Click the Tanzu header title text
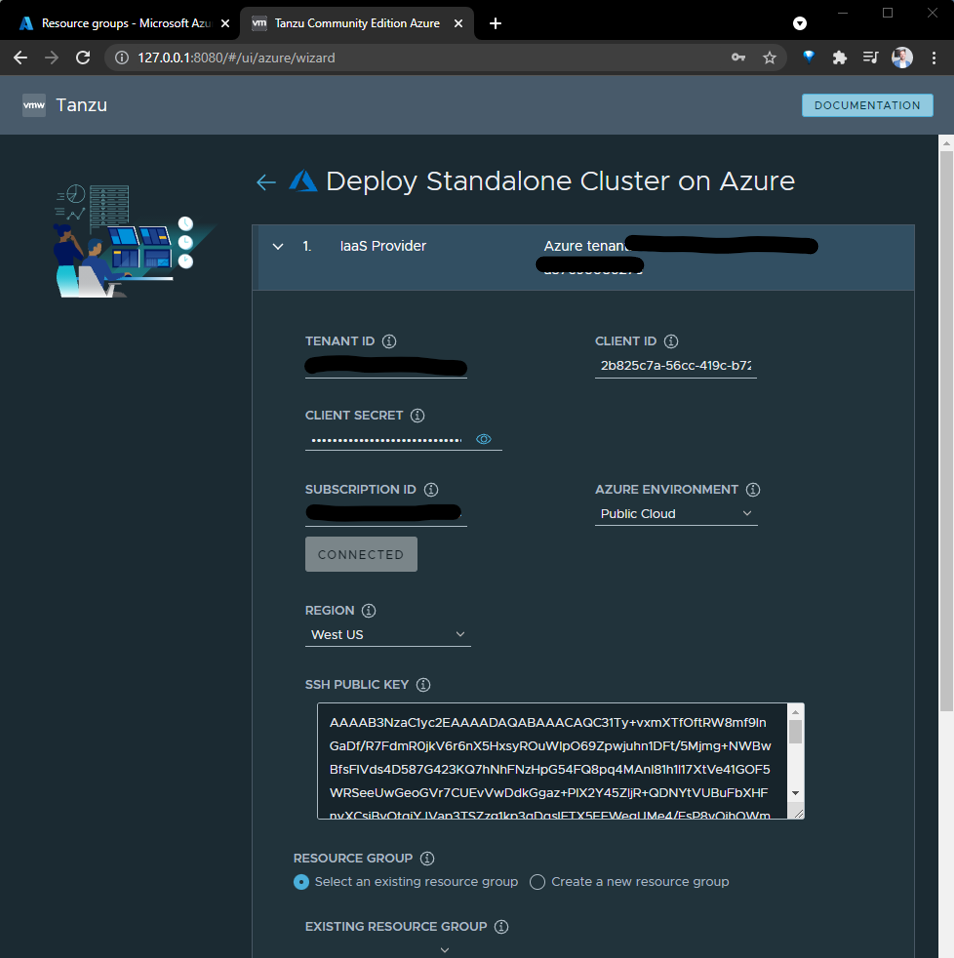 pyautogui.click(x=81, y=105)
